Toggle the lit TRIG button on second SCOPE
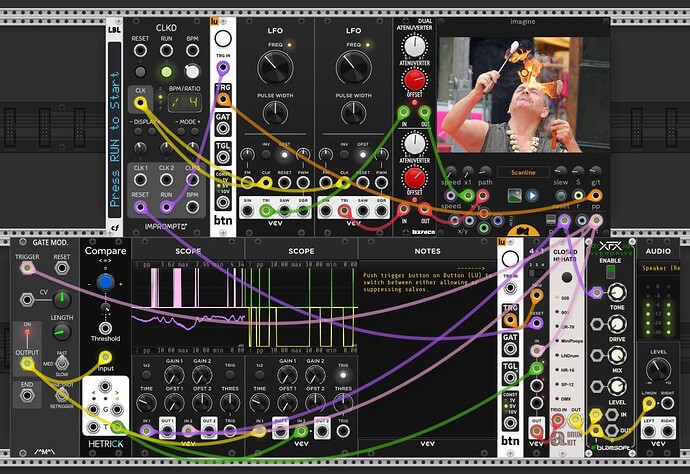The image size is (690, 474). (x=343, y=375)
